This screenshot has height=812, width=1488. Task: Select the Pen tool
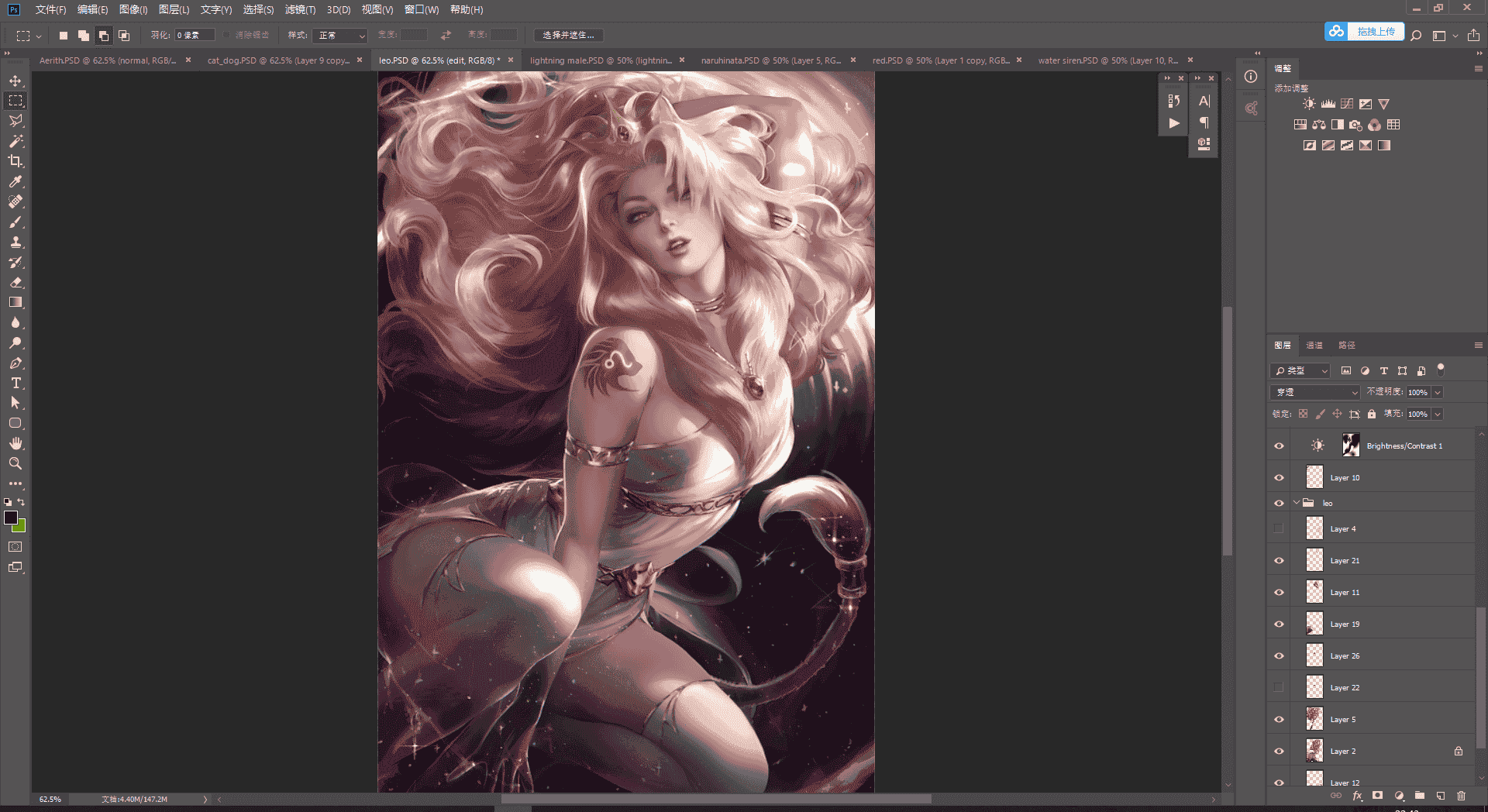[15, 363]
